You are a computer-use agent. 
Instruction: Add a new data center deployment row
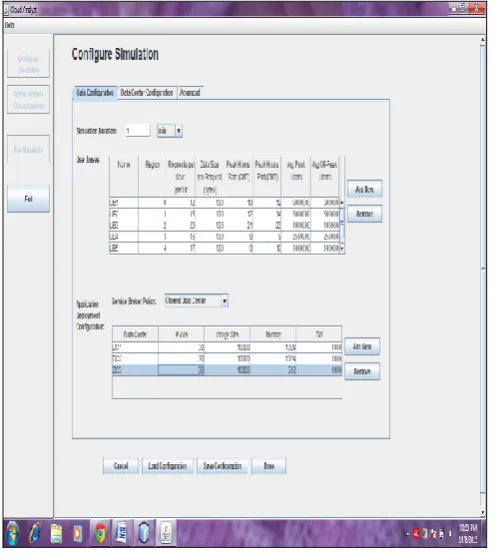click(x=362, y=346)
